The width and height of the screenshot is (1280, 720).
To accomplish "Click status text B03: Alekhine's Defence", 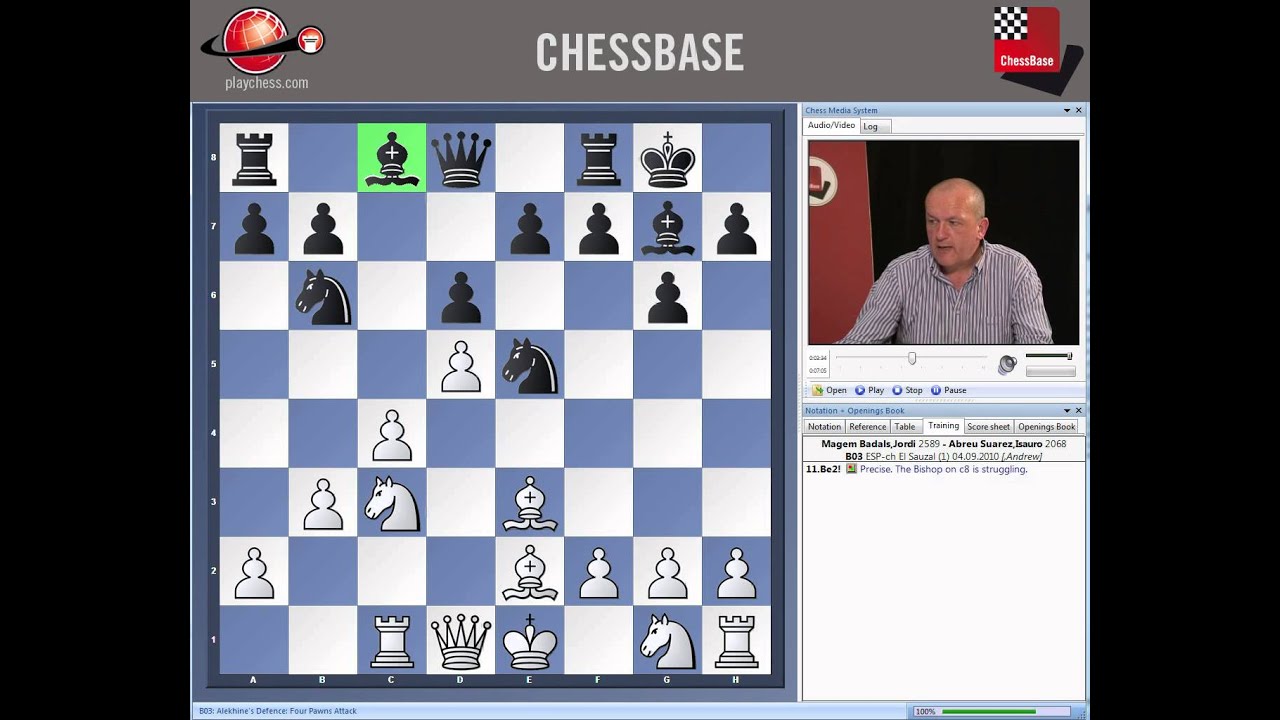I will [277, 711].
